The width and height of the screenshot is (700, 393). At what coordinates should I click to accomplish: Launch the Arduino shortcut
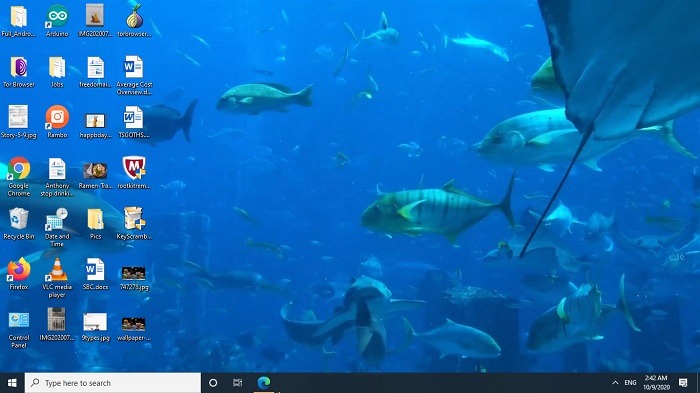[x=57, y=17]
